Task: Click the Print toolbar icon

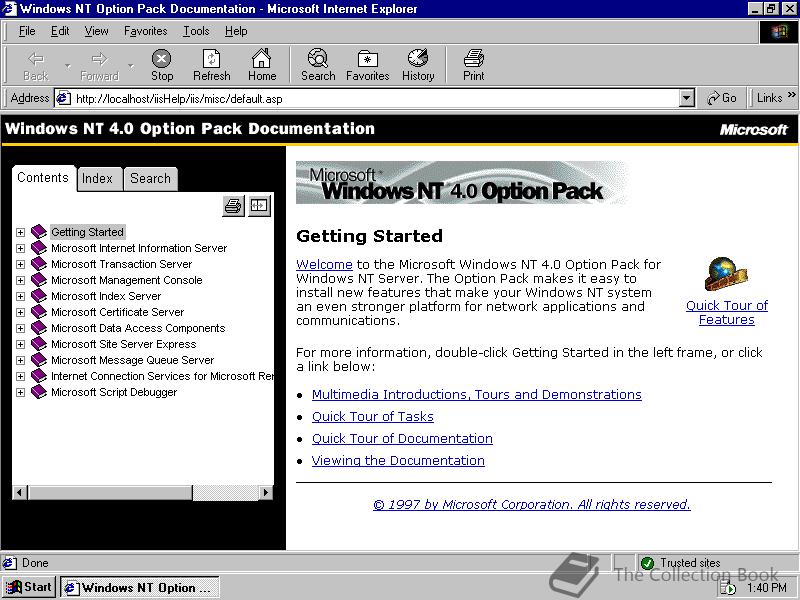Action: point(473,59)
